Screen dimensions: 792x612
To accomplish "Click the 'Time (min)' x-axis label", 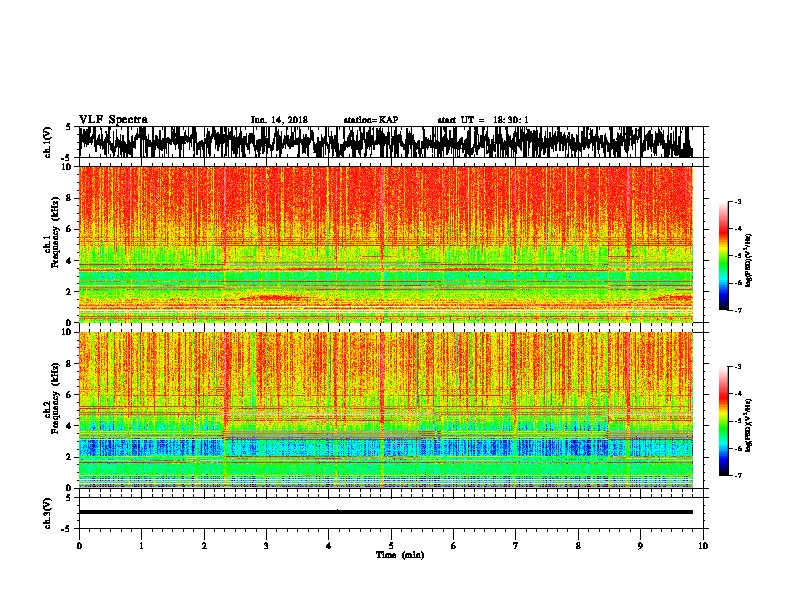I will tap(400, 555).
